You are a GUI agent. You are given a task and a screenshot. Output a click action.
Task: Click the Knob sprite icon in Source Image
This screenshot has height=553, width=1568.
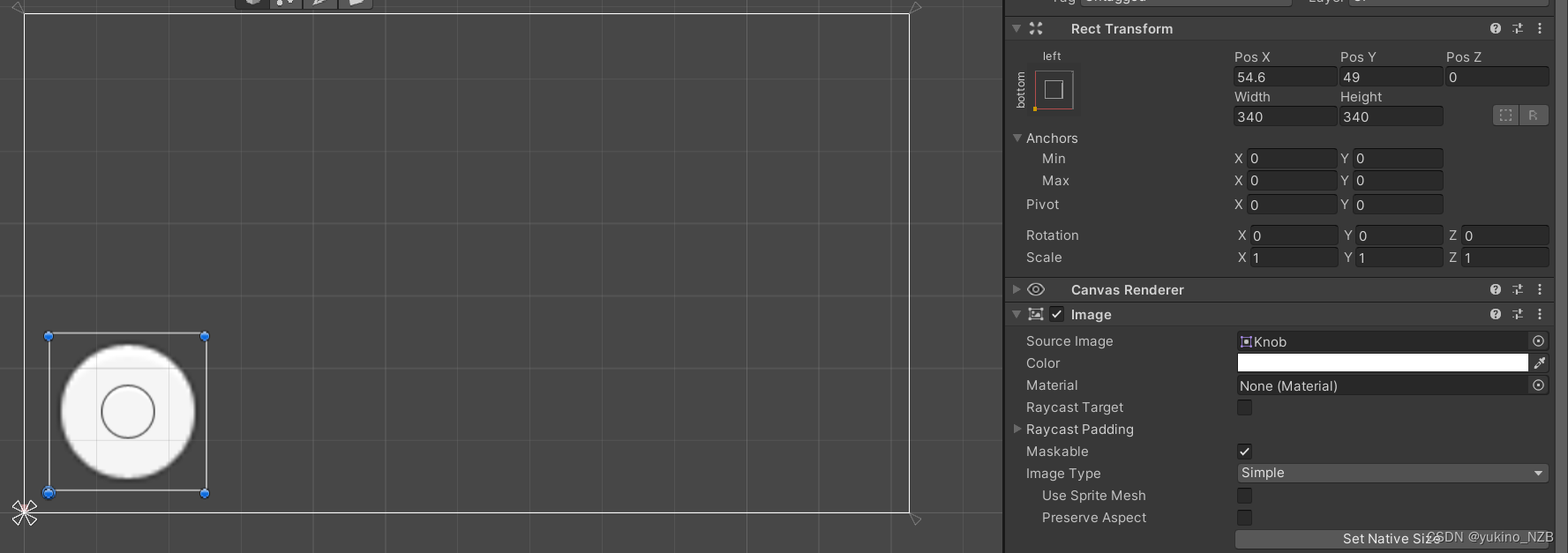[1246, 341]
